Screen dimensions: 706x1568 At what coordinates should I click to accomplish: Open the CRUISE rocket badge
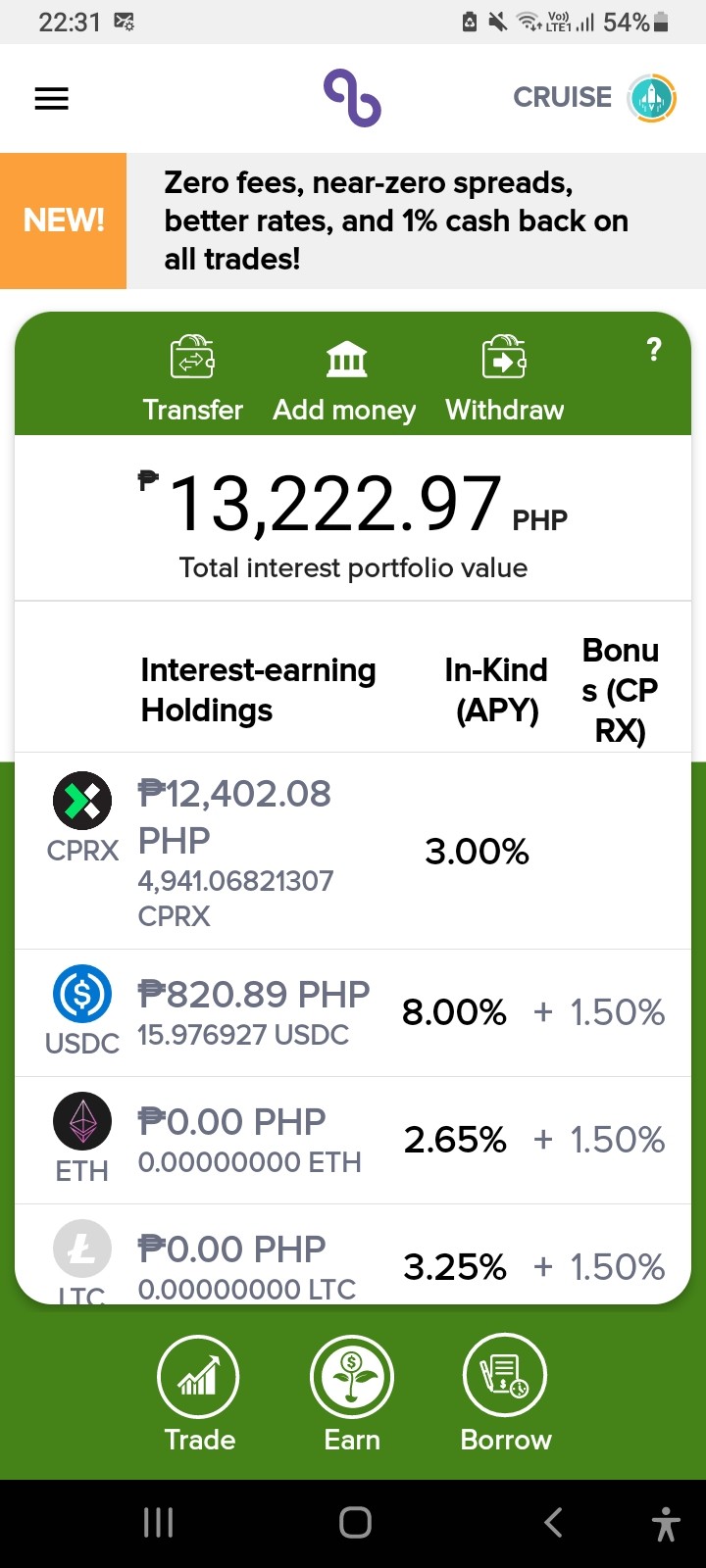[652, 98]
